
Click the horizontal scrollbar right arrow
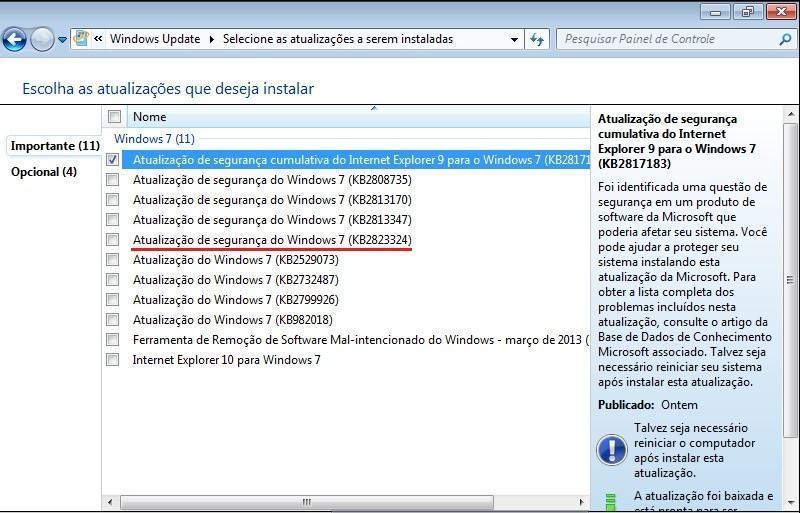(x=581, y=502)
